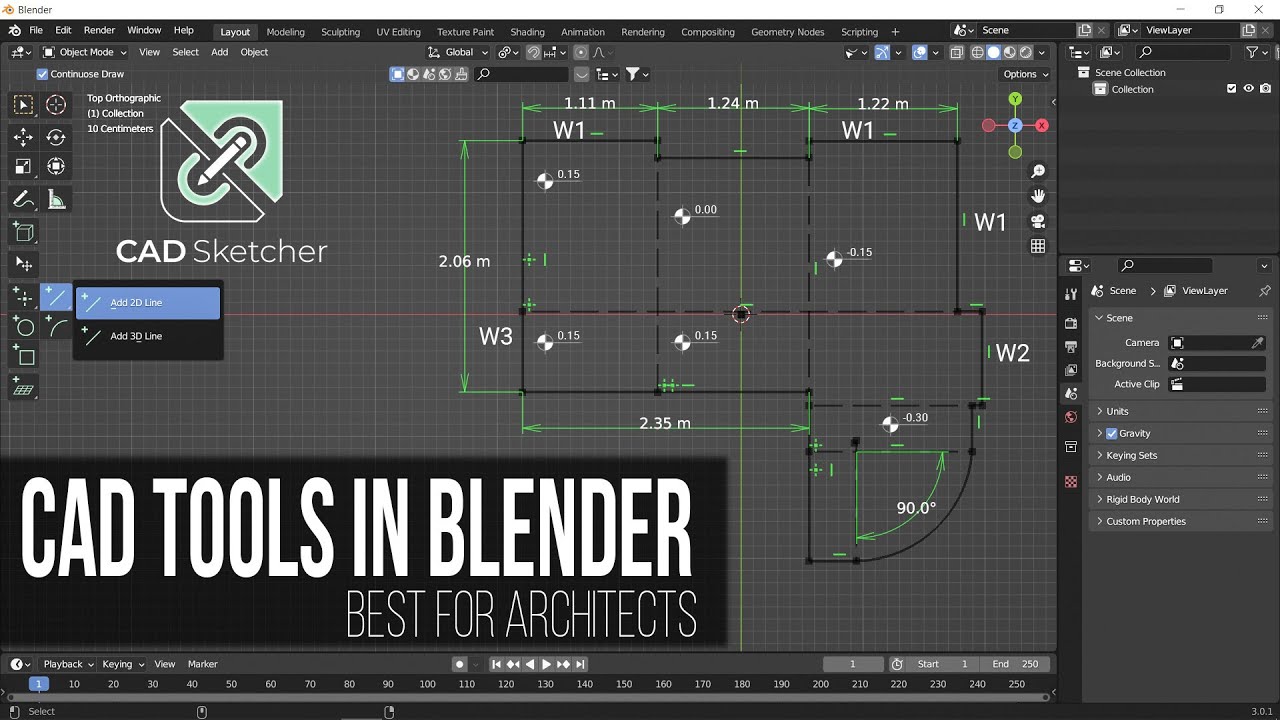This screenshot has height=720, width=1280.
Task: Toggle snapping magnet in header
Action: (x=534, y=52)
